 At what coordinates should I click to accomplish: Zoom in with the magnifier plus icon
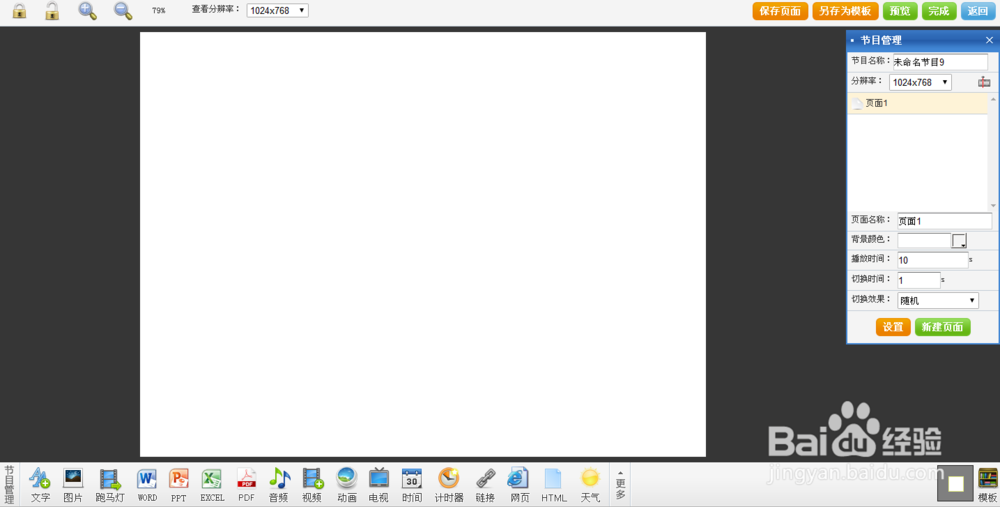tap(87, 11)
